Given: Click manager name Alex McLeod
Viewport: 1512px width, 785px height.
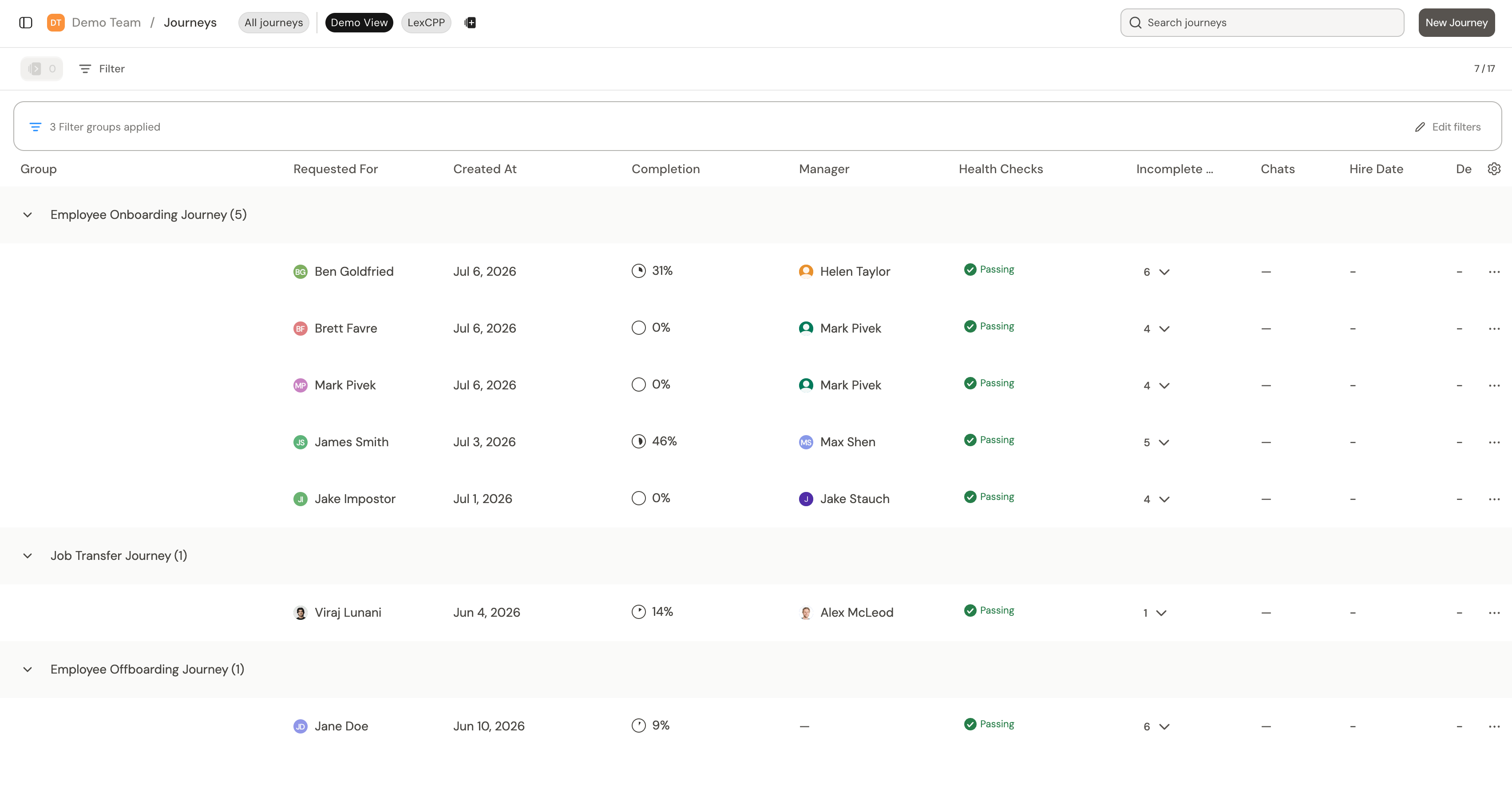Looking at the screenshot, I should tap(857, 613).
